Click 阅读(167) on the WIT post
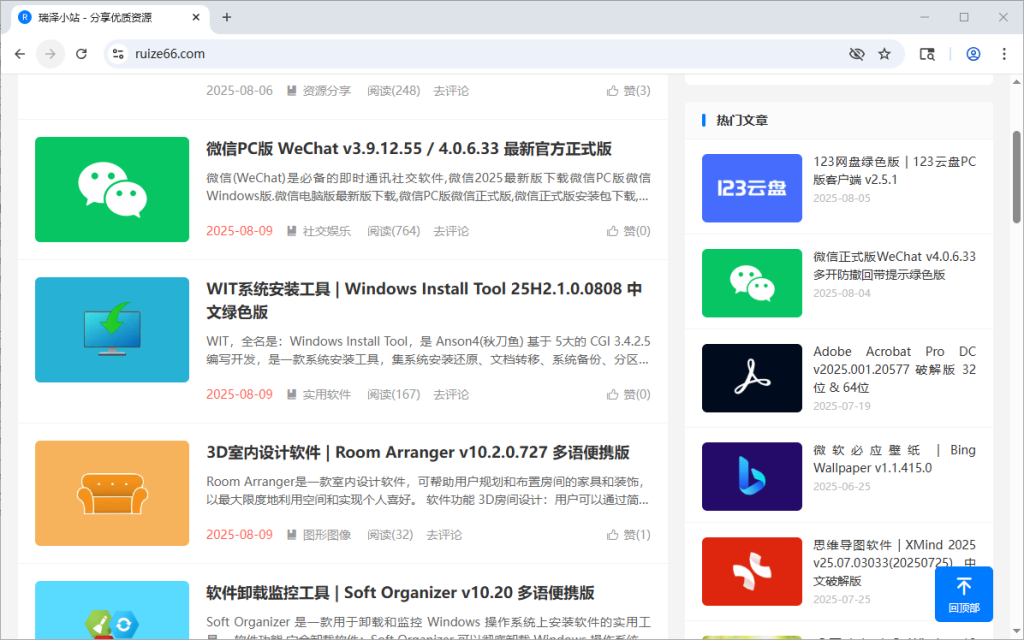The height and width of the screenshot is (640, 1024). (x=393, y=394)
